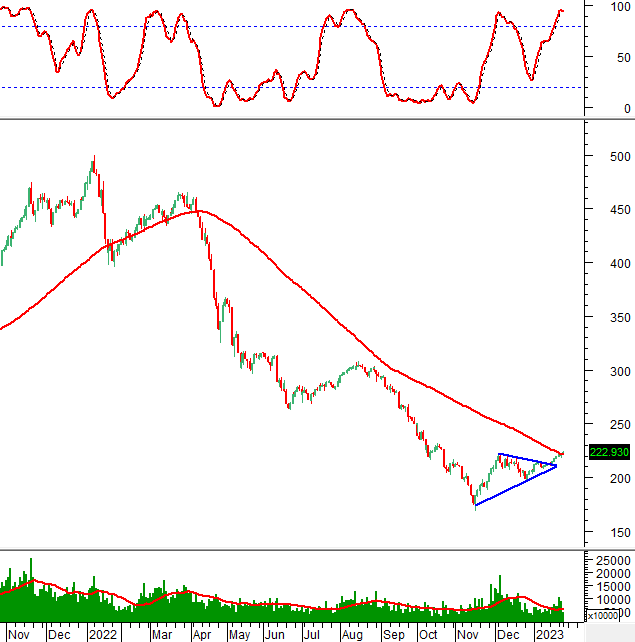Image resolution: width=635 pixels, height=642 pixels.
Task: Click the lower blue triangle trendline
Action: click(x=516, y=486)
